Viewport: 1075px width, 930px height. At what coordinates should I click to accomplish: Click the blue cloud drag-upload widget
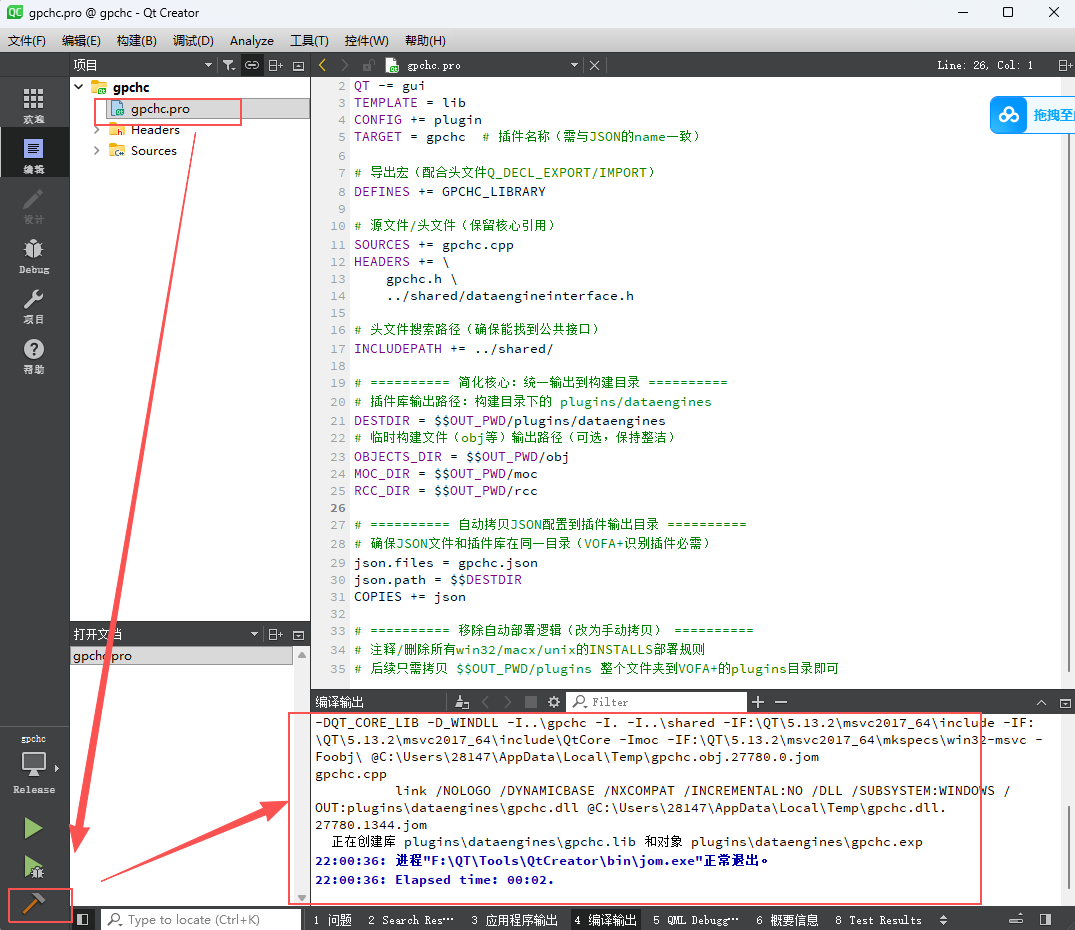point(1032,115)
